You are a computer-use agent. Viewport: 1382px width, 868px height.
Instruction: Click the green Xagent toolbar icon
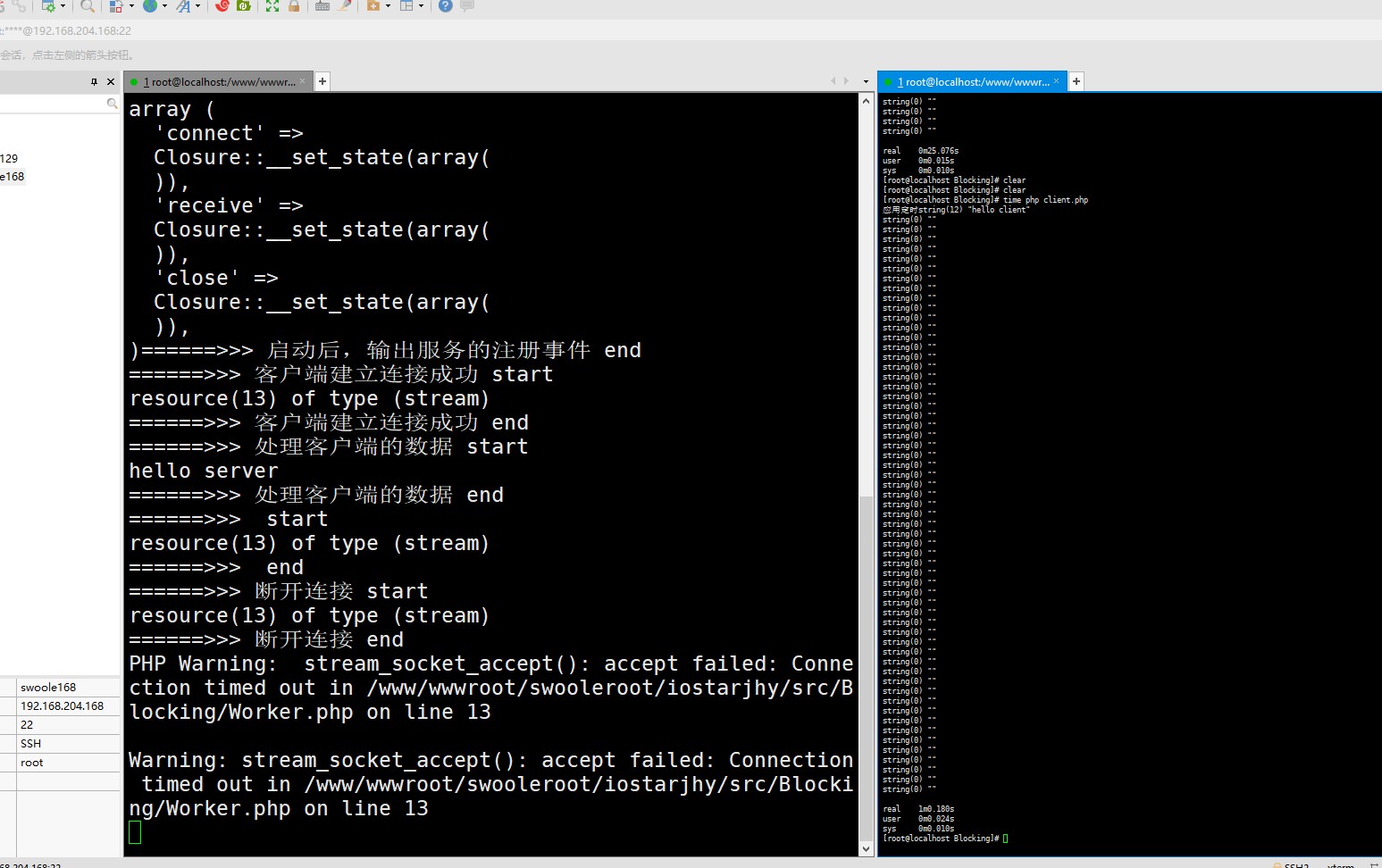244,5
